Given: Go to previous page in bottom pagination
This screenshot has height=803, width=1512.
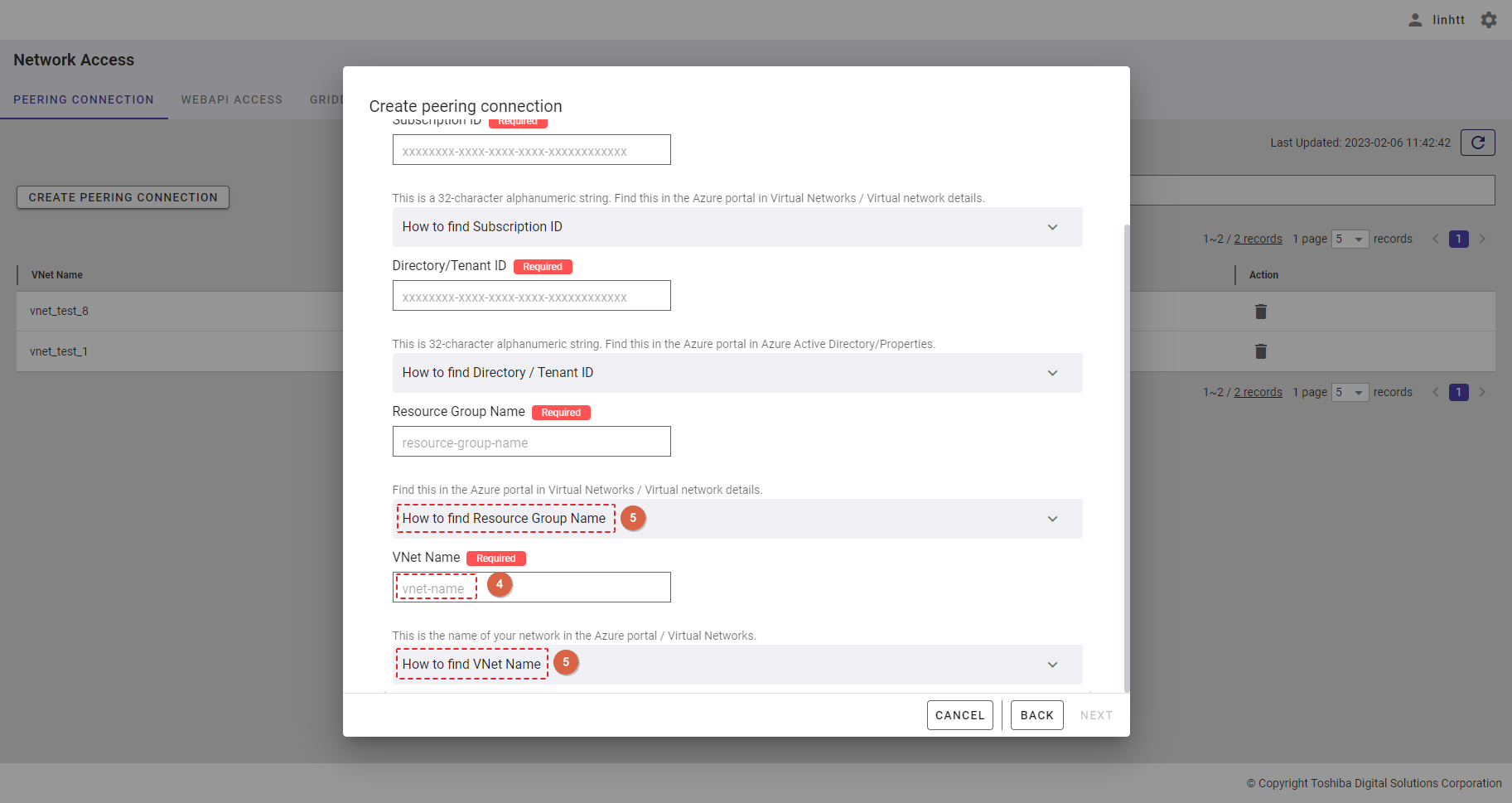Looking at the screenshot, I should pos(1436,392).
